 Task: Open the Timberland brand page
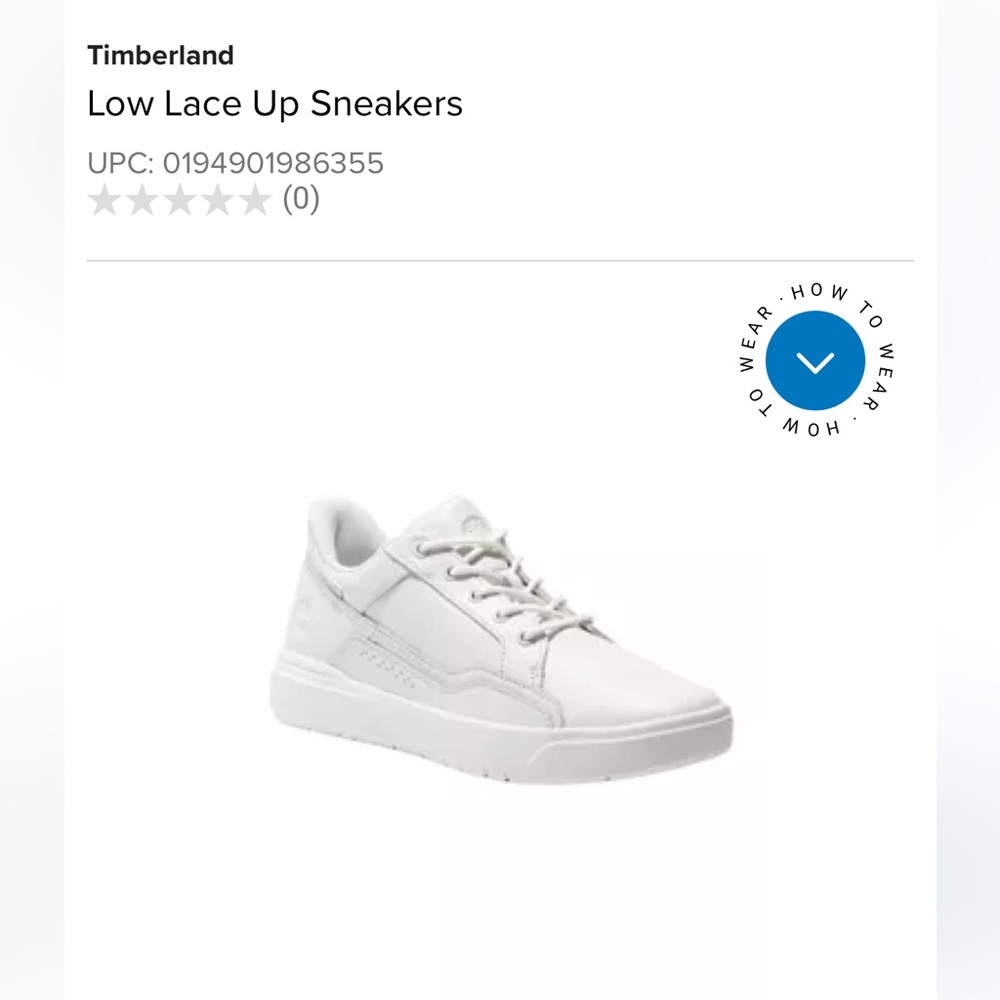click(161, 56)
